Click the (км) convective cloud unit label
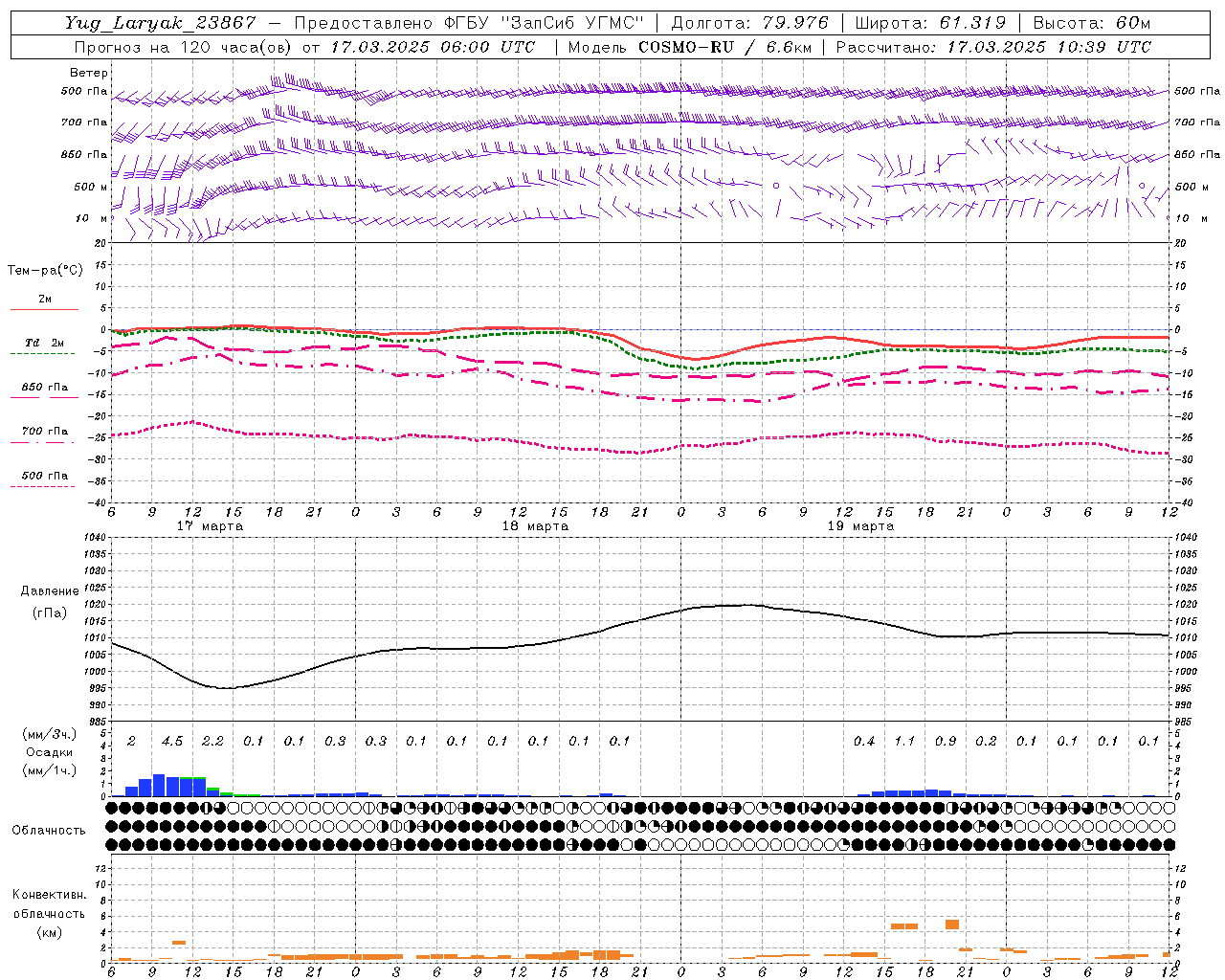Viewport: 1225px width, 980px height. pos(49,932)
